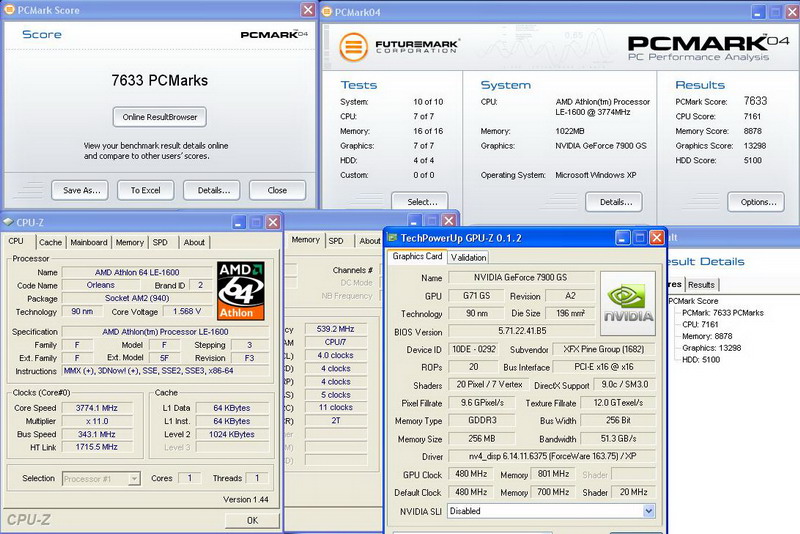Viewport: 800px width, 534px height.
Task: Click the GPU Memory clock value 801 MHz
Action: (x=553, y=474)
